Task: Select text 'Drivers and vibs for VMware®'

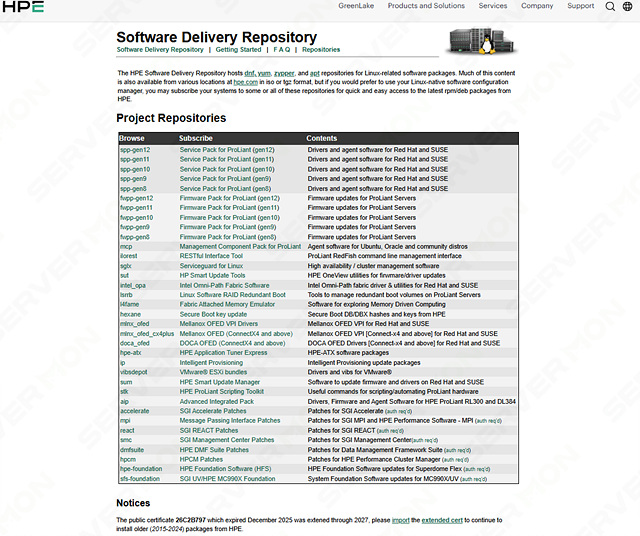Action: (x=349, y=372)
